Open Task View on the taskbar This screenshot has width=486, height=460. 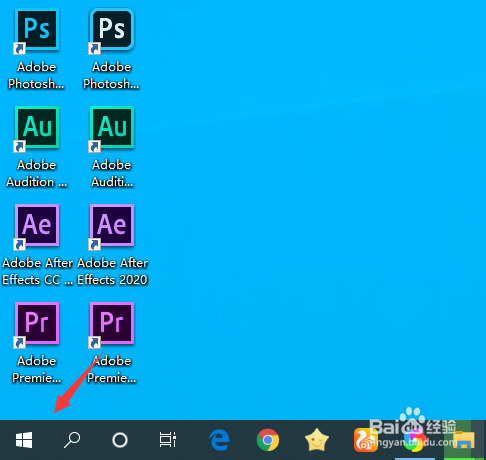[168, 440]
